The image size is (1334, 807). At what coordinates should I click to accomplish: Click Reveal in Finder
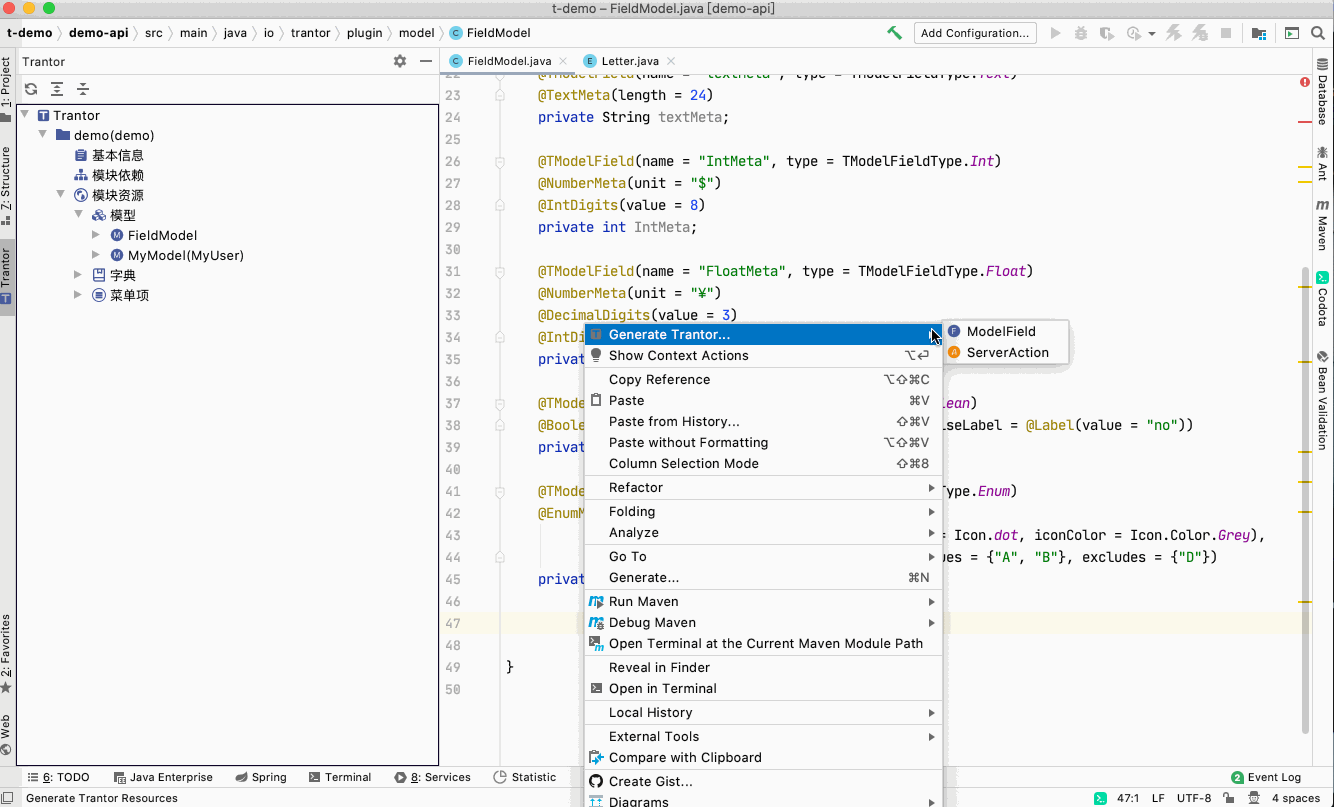coord(763,667)
